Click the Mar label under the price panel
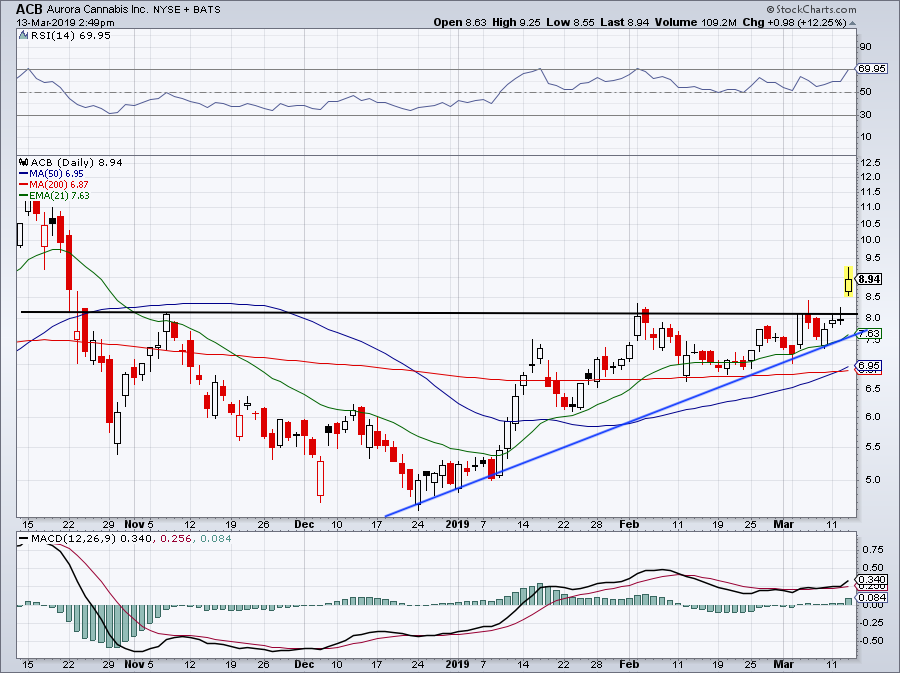900x673 pixels. [783, 524]
